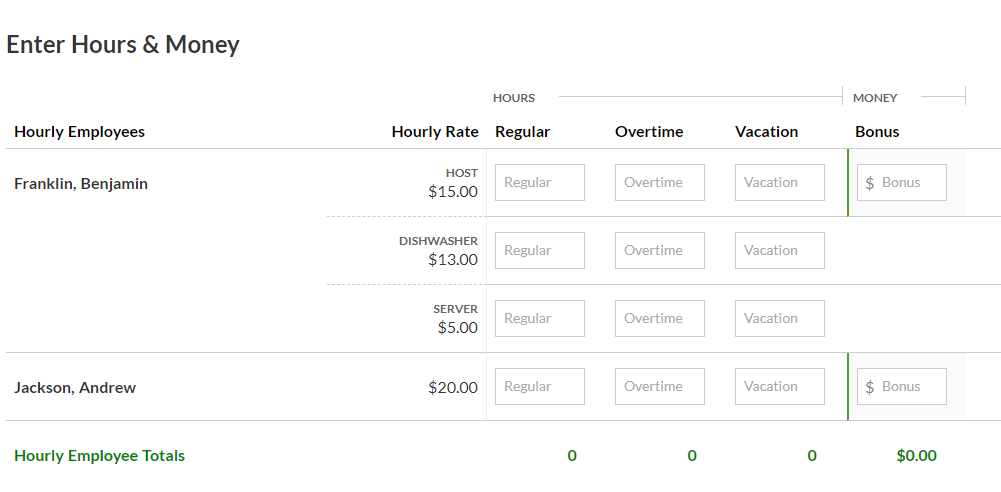The width and height of the screenshot is (1001, 492).
Task: Click Andrew Jackson's Overtime hours field
Action: tap(659, 387)
